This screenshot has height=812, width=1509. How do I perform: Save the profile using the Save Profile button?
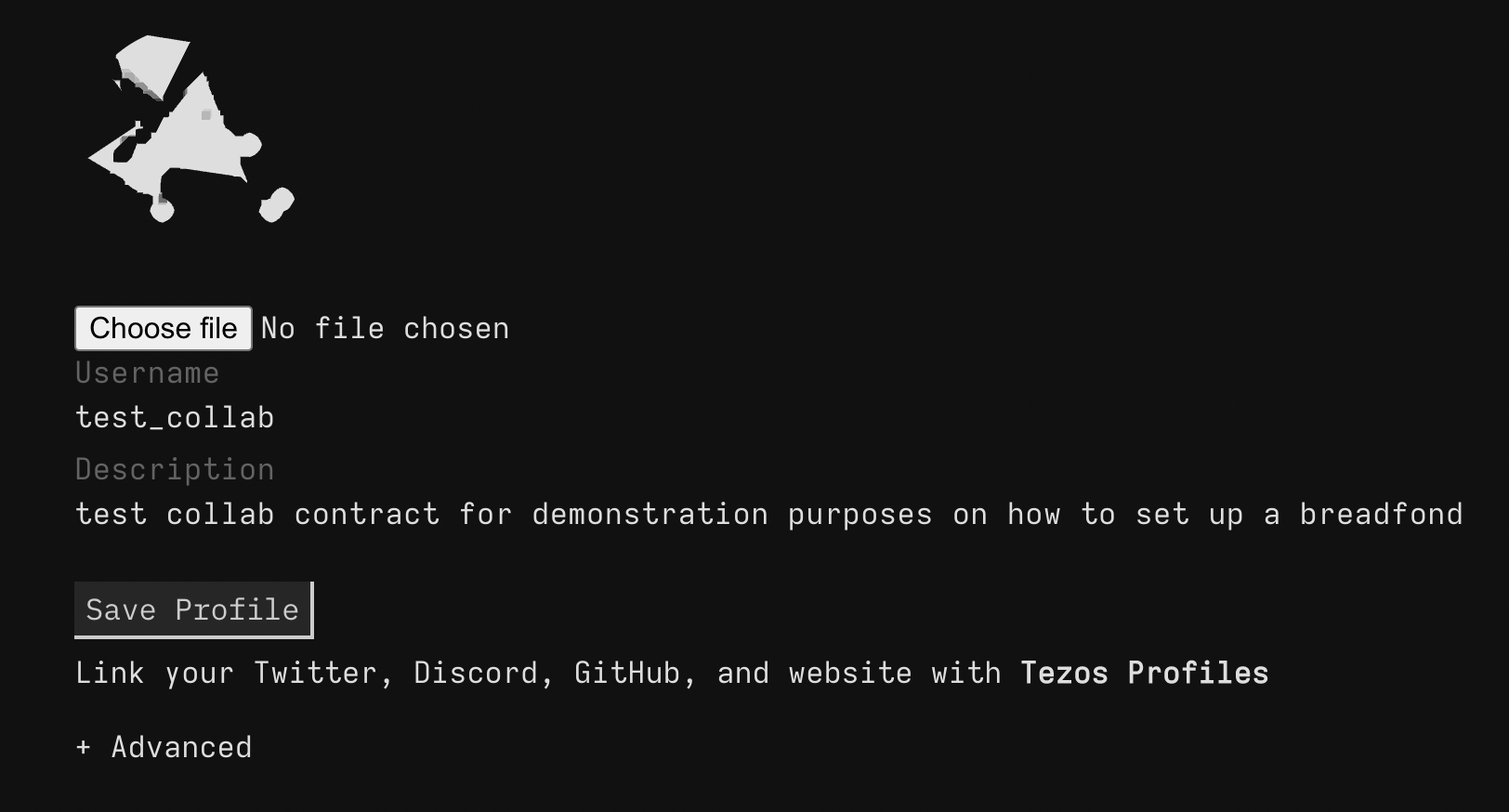pos(193,610)
